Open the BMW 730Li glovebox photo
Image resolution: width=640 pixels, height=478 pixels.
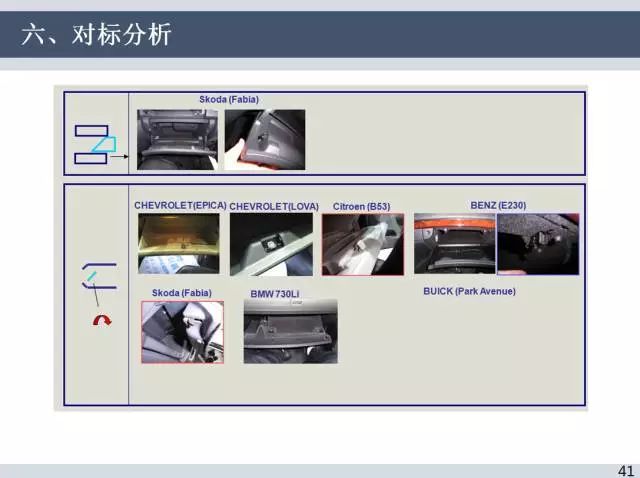[291, 331]
